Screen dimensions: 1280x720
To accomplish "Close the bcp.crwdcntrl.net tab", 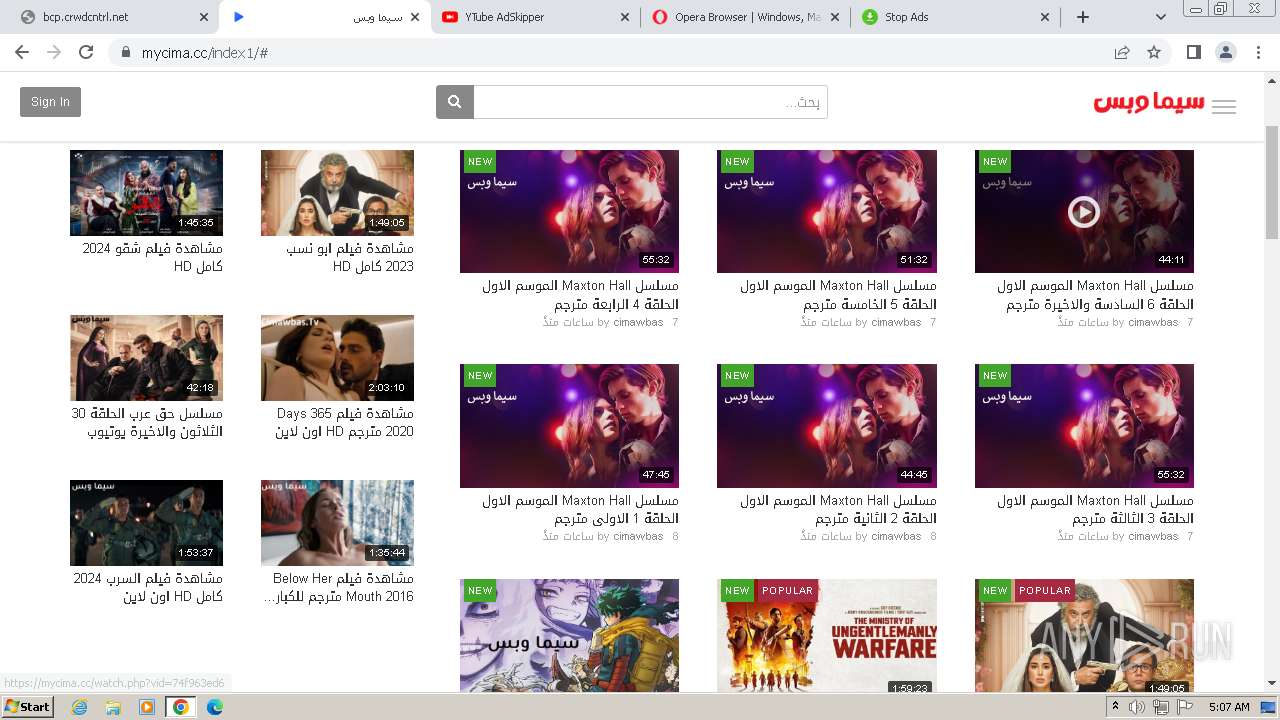I will coord(203,17).
